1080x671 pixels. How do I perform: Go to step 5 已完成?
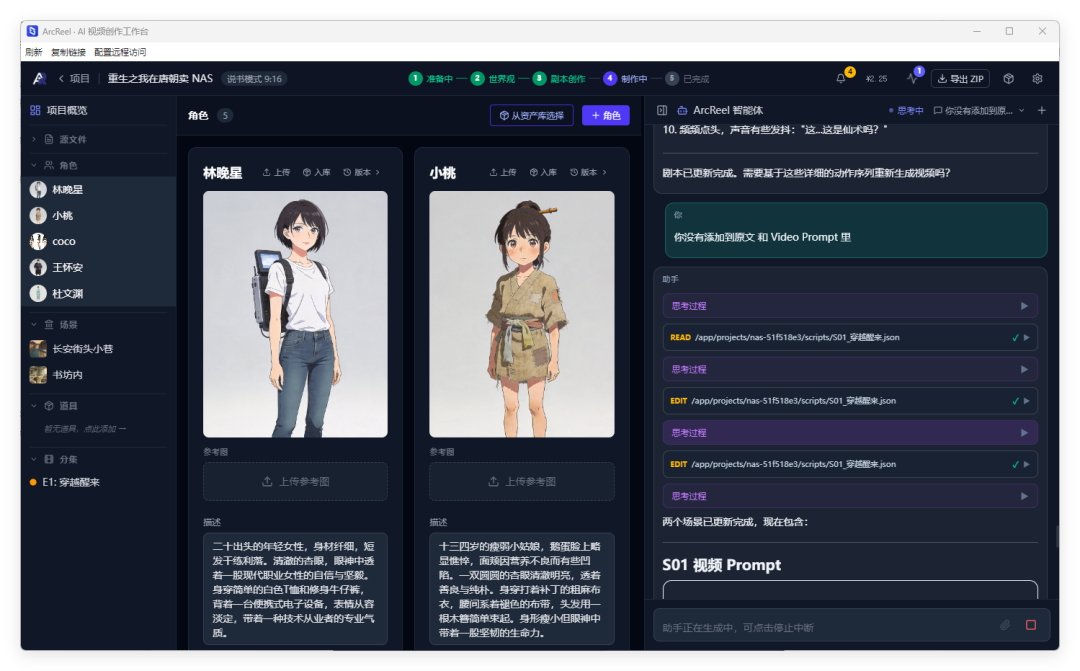coord(687,79)
